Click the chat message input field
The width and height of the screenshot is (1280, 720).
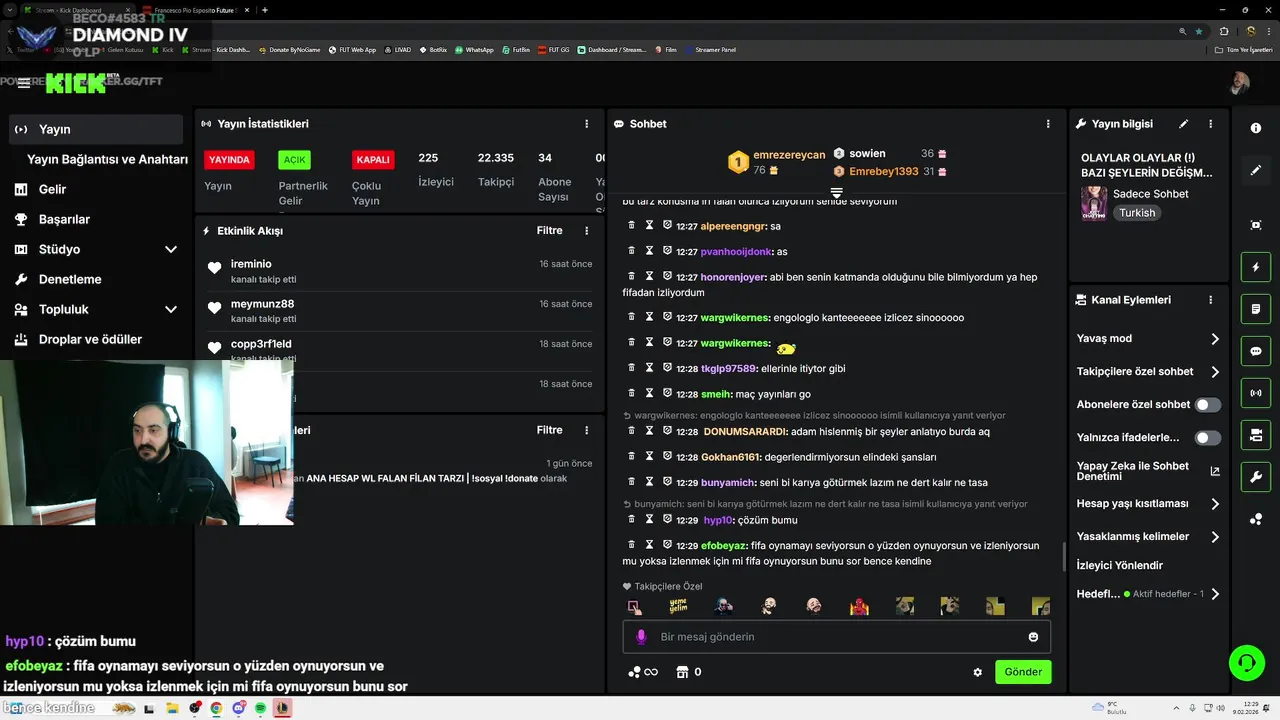point(836,637)
